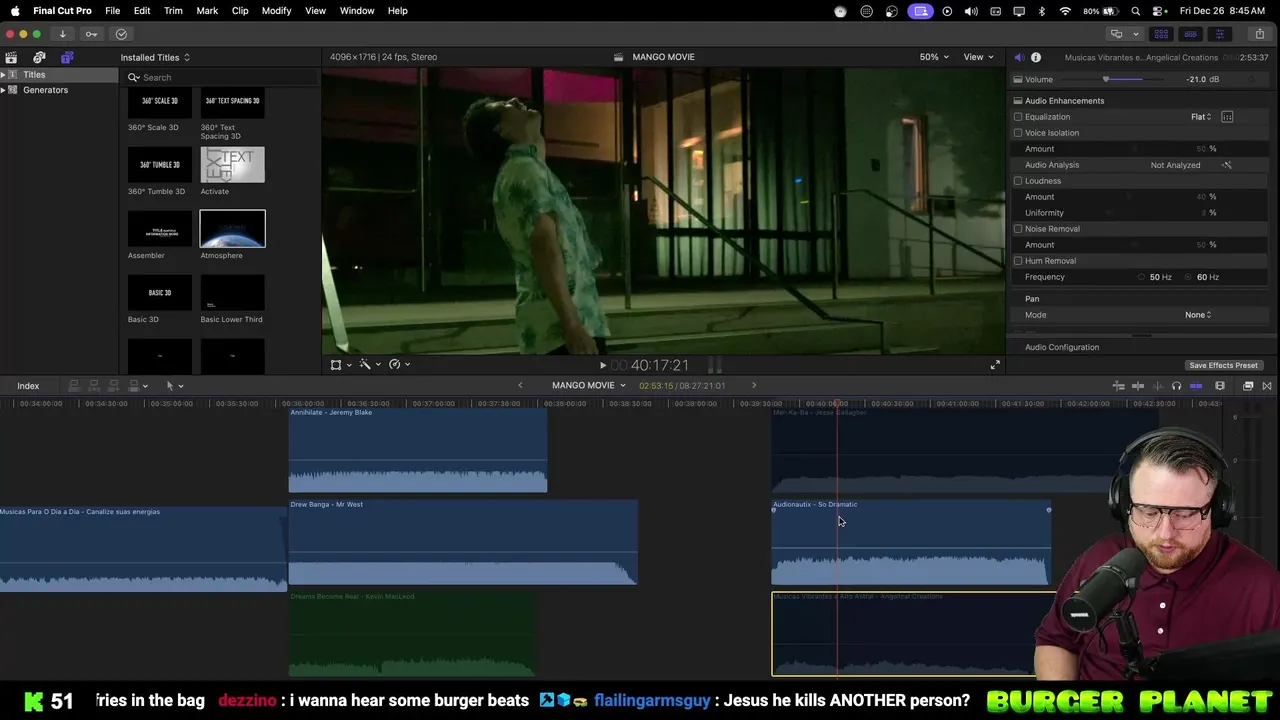The width and height of the screenshot is (1280, 720).
Task: Open the Bluetooth menu bar icon
Action: [1041, 11]
